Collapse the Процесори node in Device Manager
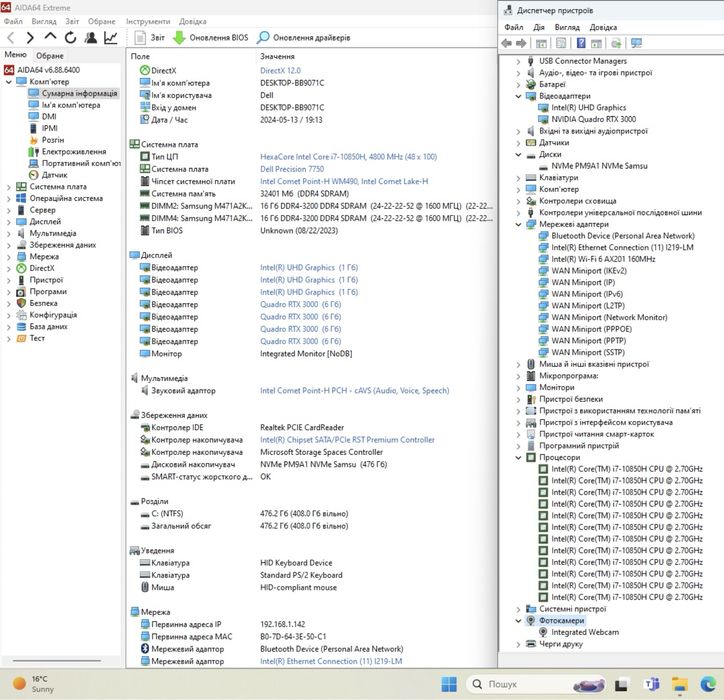This screenshot has height=700, width=724. [x=518, y=456]
